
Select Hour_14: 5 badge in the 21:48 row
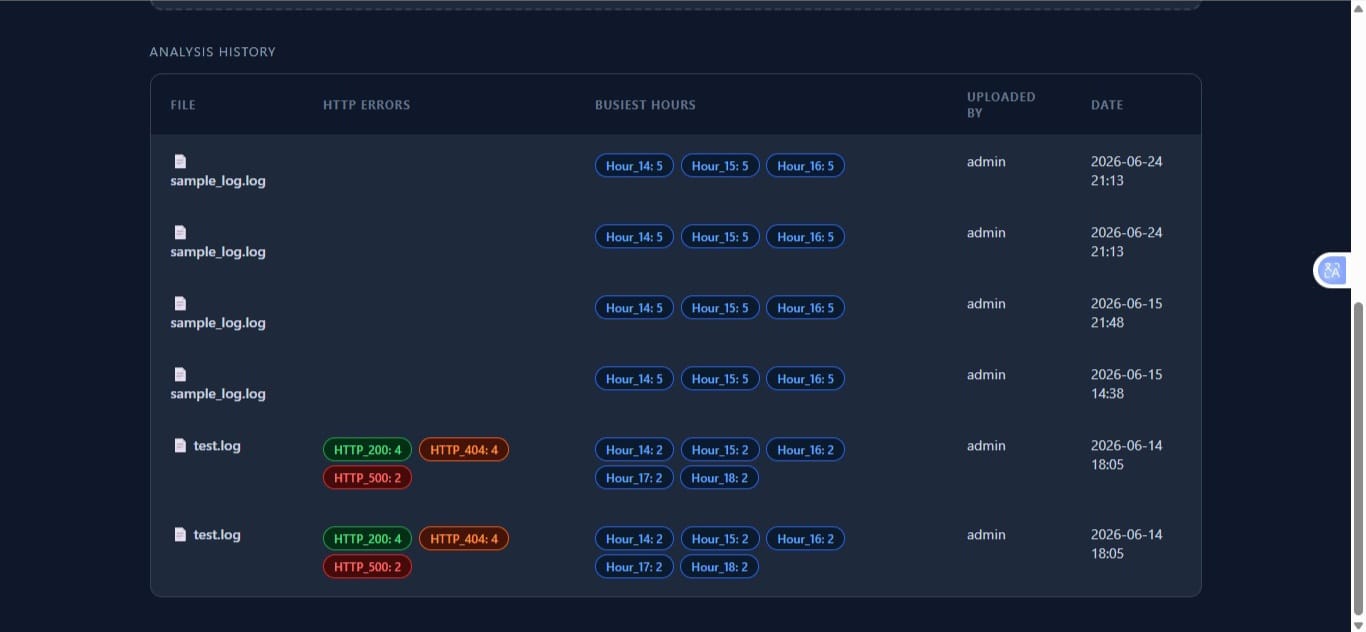coord(634,308)
